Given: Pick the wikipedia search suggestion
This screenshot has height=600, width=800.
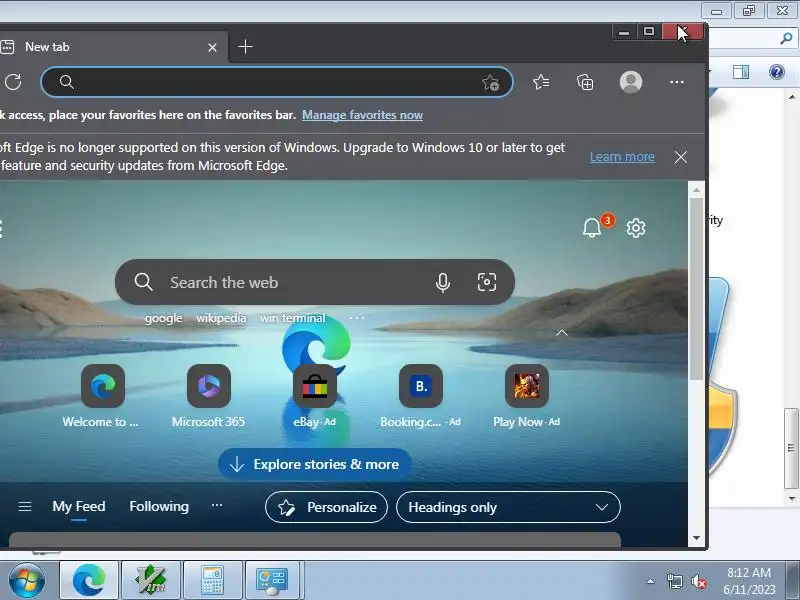Looking at the screenshot, I should 221,318.
